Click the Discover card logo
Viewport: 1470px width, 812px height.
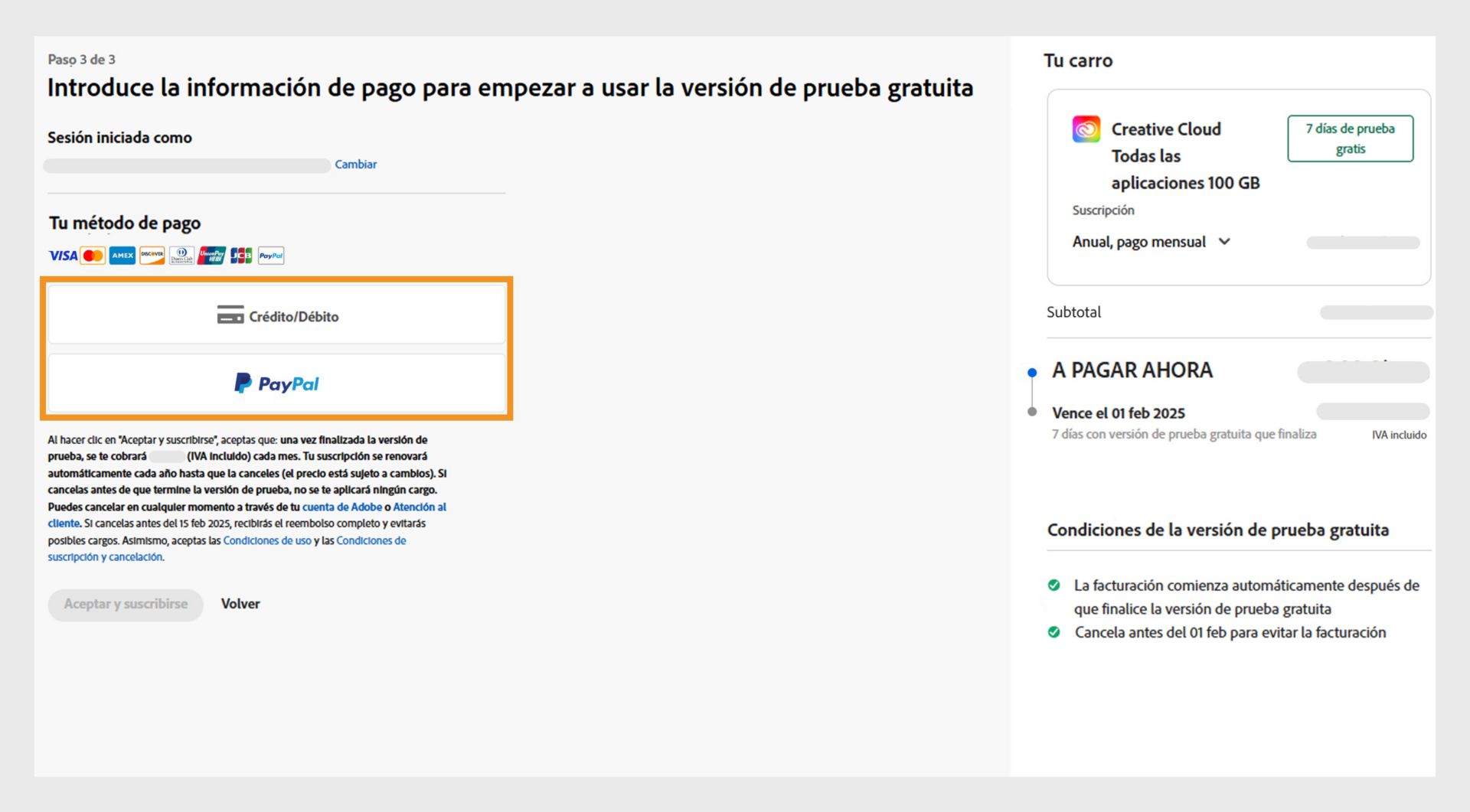coord(152,256)
